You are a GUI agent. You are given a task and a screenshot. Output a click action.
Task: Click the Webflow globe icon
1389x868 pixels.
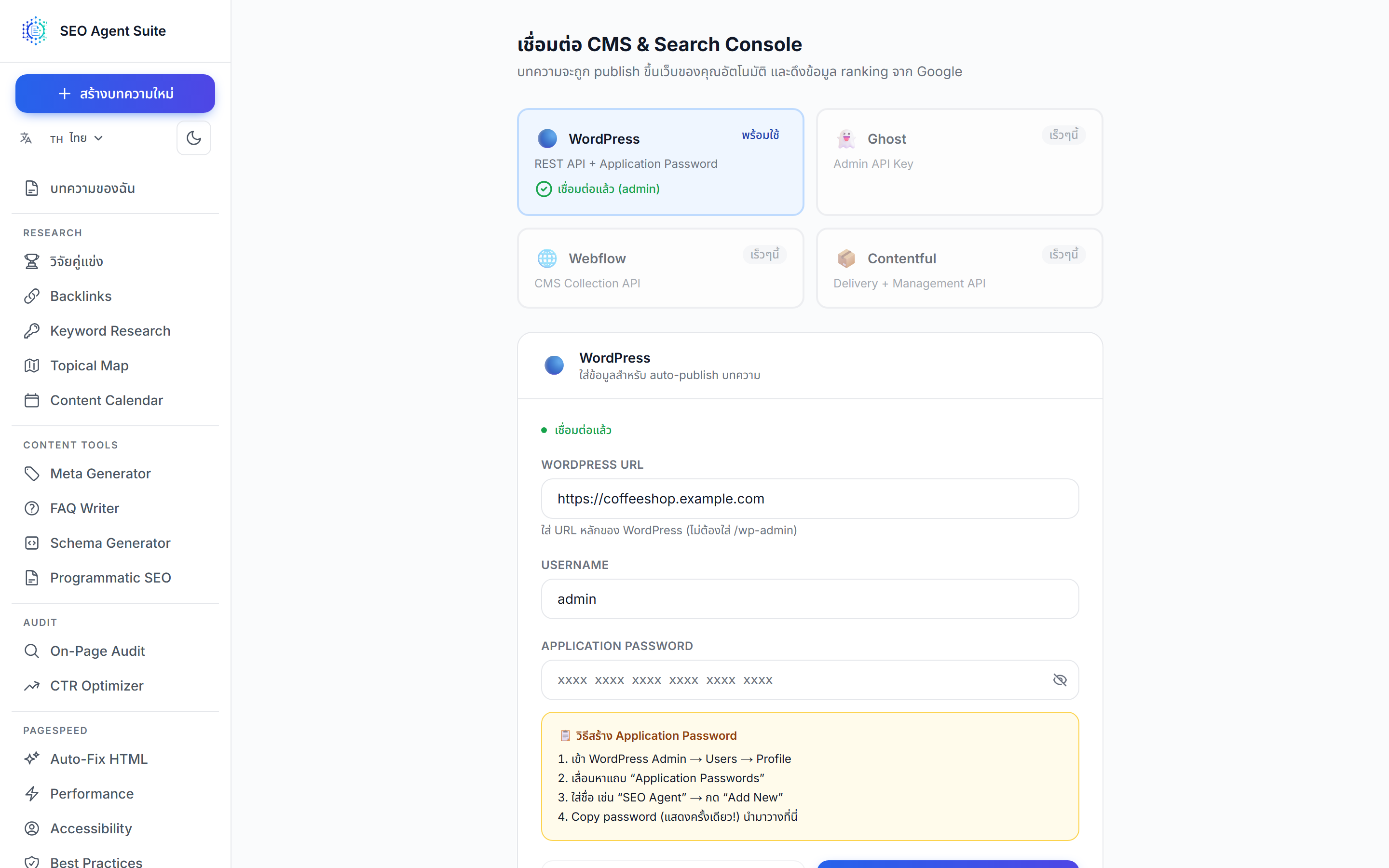(547, 258)
